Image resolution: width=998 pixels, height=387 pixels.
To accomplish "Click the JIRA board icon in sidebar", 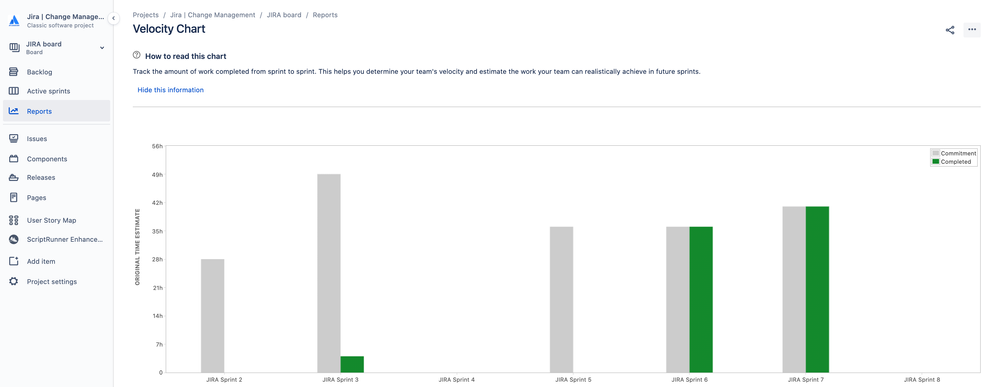I will point(14,48).
